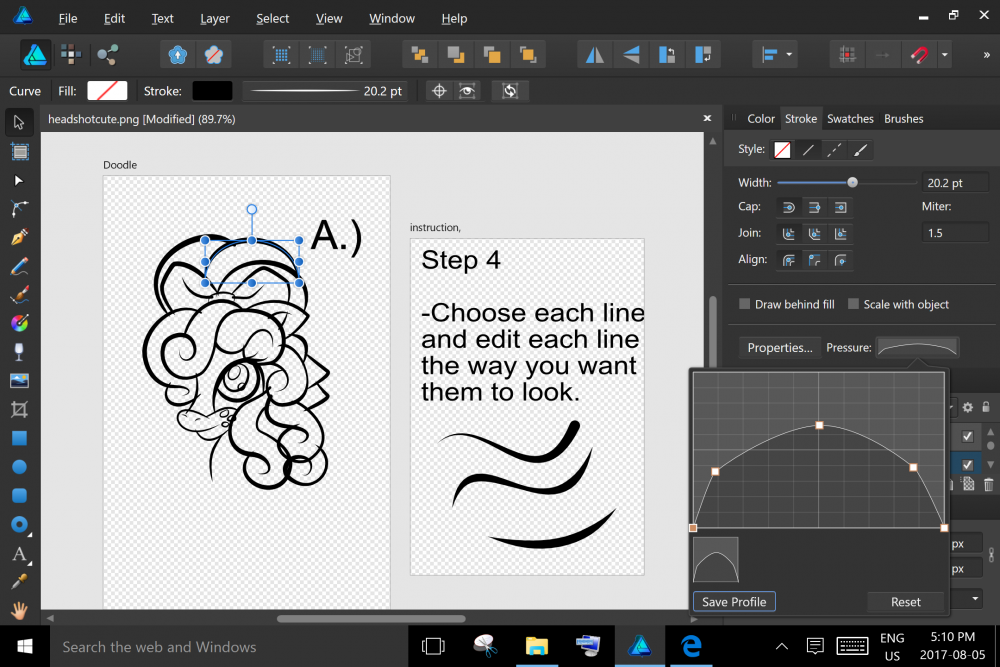1000x667 pixels.
Task: Select the Pencil tool
Action: pyautogui.click(x=19, y=267)
